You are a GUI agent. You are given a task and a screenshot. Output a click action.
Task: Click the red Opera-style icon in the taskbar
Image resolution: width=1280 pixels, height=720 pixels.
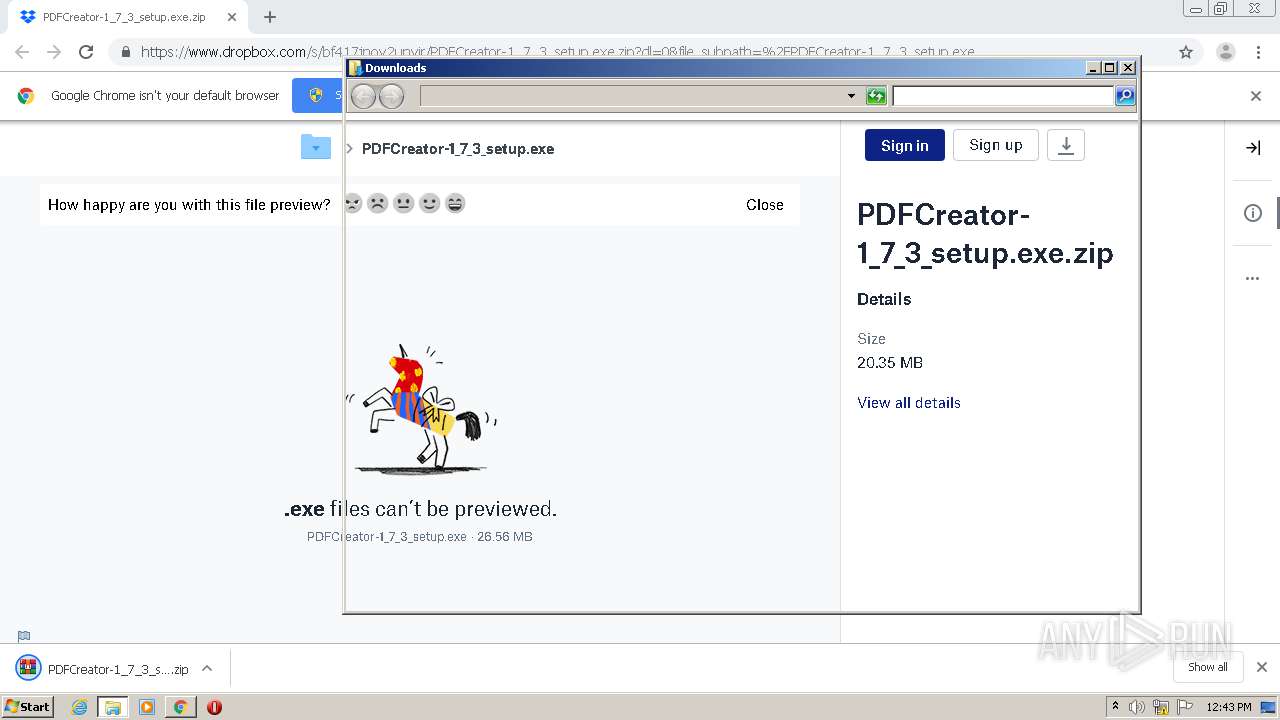click(214, 707)
